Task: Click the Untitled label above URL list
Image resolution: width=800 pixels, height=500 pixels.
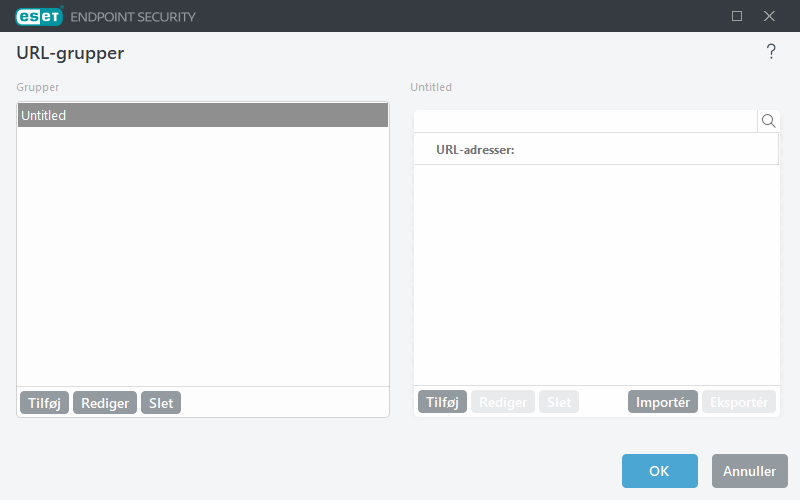Action: (x=431, y=87)
